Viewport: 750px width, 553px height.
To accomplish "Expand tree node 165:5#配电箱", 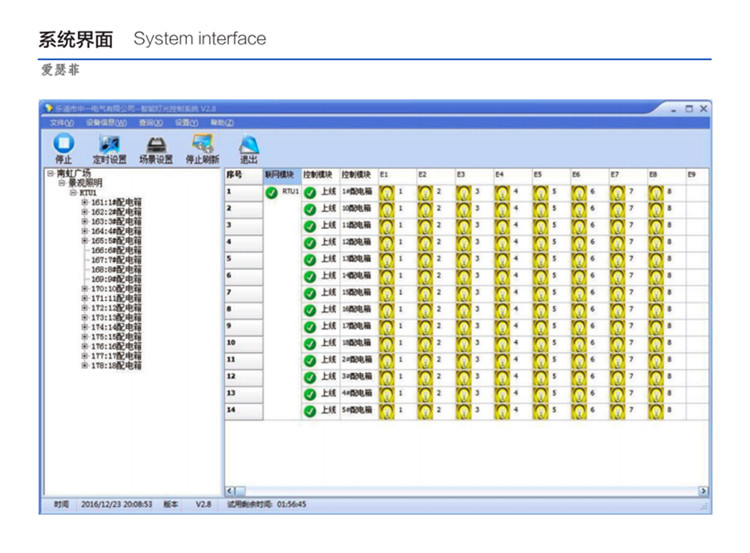I will [x=85, y=241].
